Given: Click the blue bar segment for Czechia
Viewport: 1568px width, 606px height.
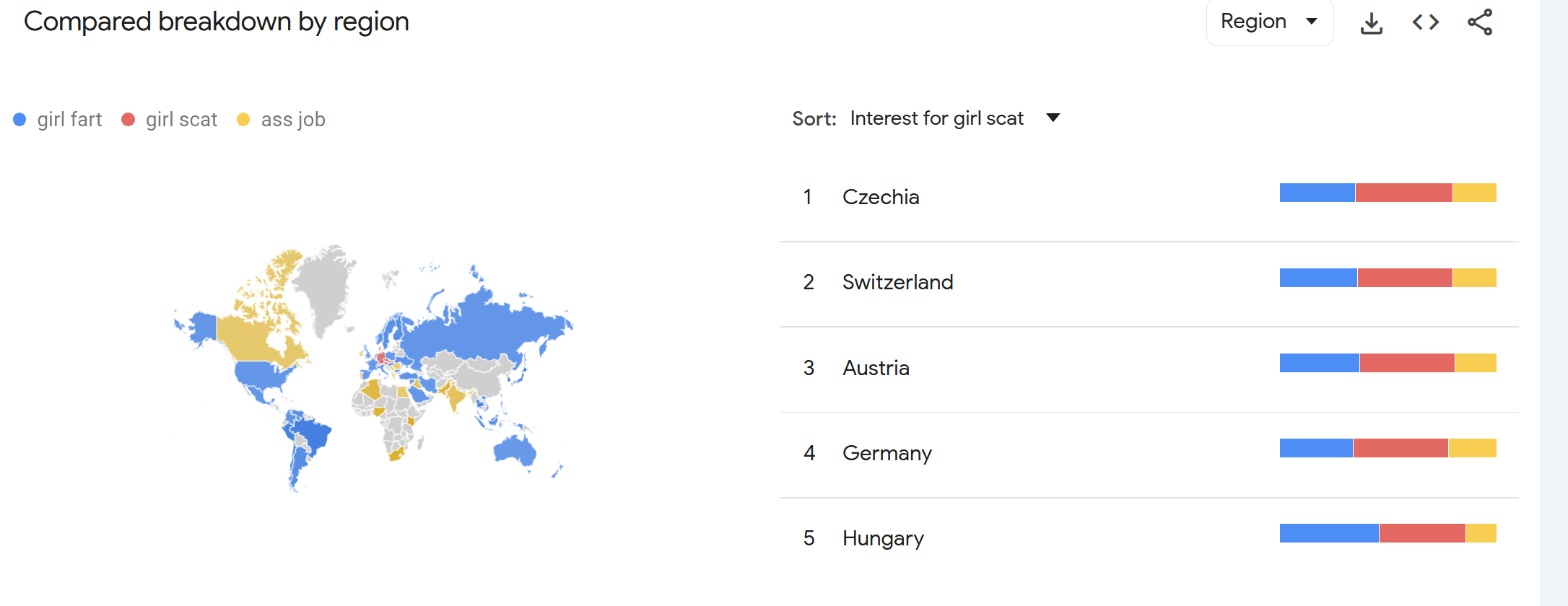Looking at the screenshot, I should pos(1317,193).
